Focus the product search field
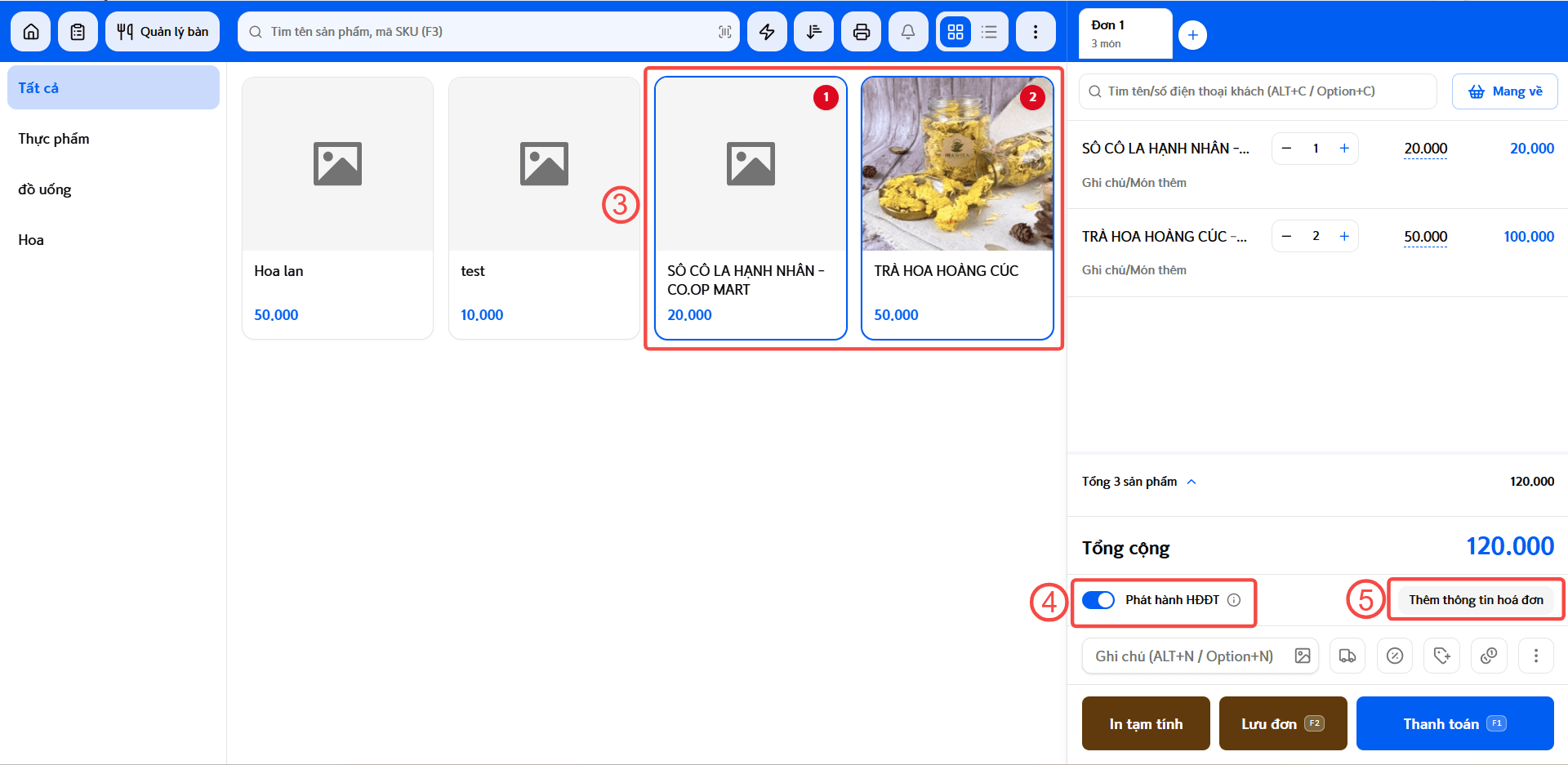 [x=488, y=32]
